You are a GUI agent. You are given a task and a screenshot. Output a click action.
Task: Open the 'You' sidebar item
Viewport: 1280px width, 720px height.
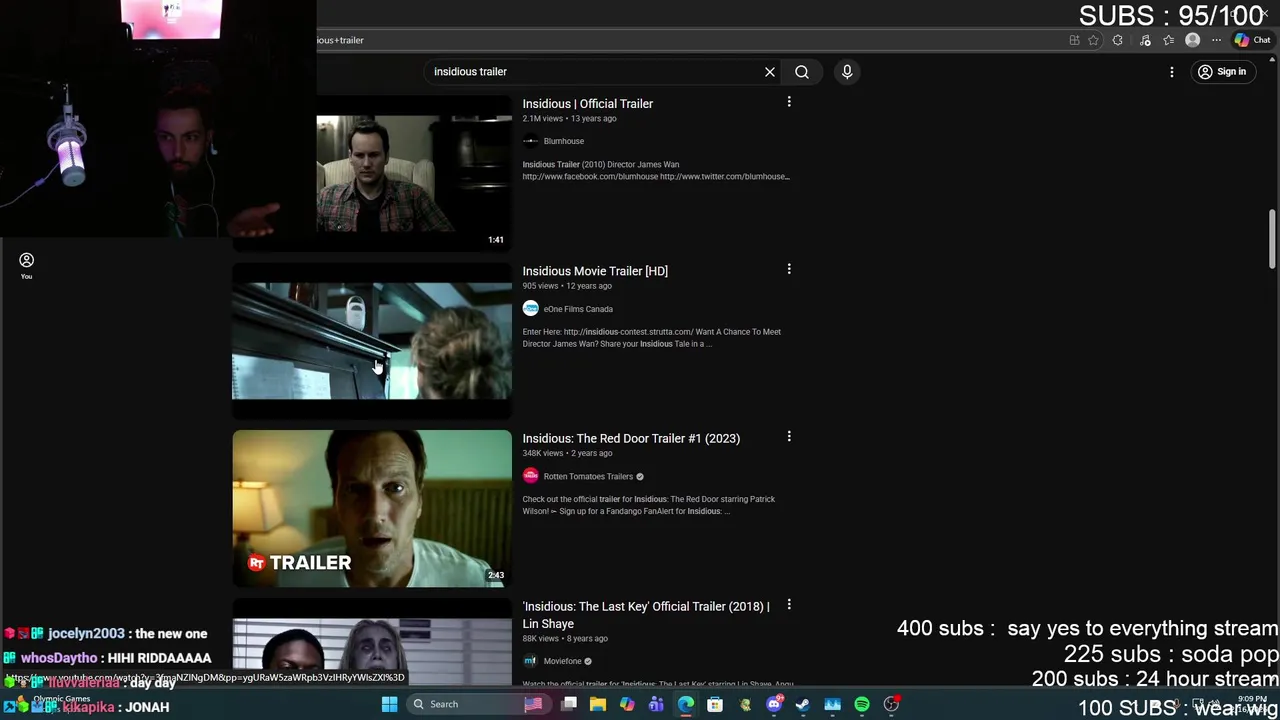coord(26,266)
